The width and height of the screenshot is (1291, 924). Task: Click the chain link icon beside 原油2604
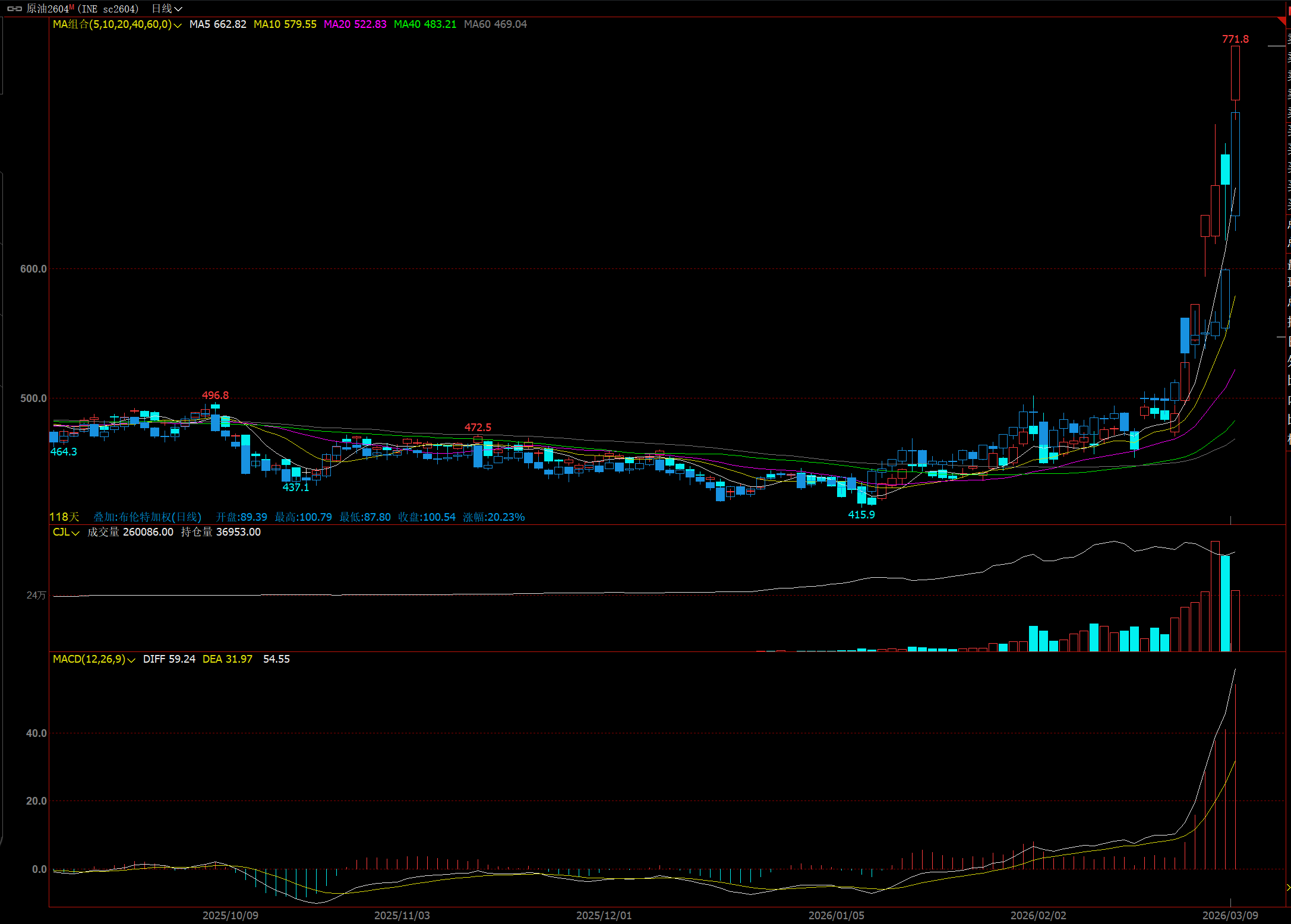tap(15, 9)
